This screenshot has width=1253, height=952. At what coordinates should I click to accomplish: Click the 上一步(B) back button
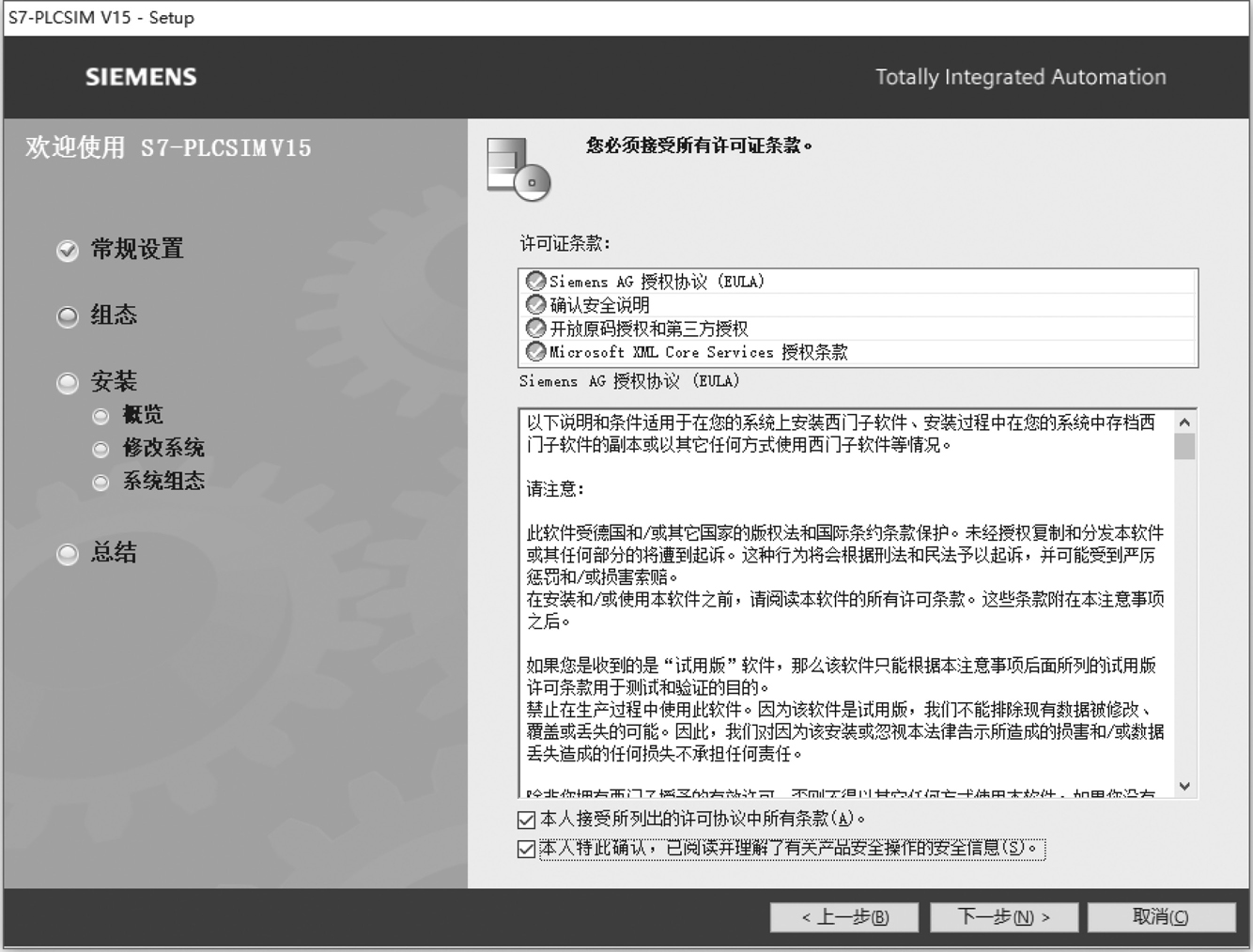point(843,917)
